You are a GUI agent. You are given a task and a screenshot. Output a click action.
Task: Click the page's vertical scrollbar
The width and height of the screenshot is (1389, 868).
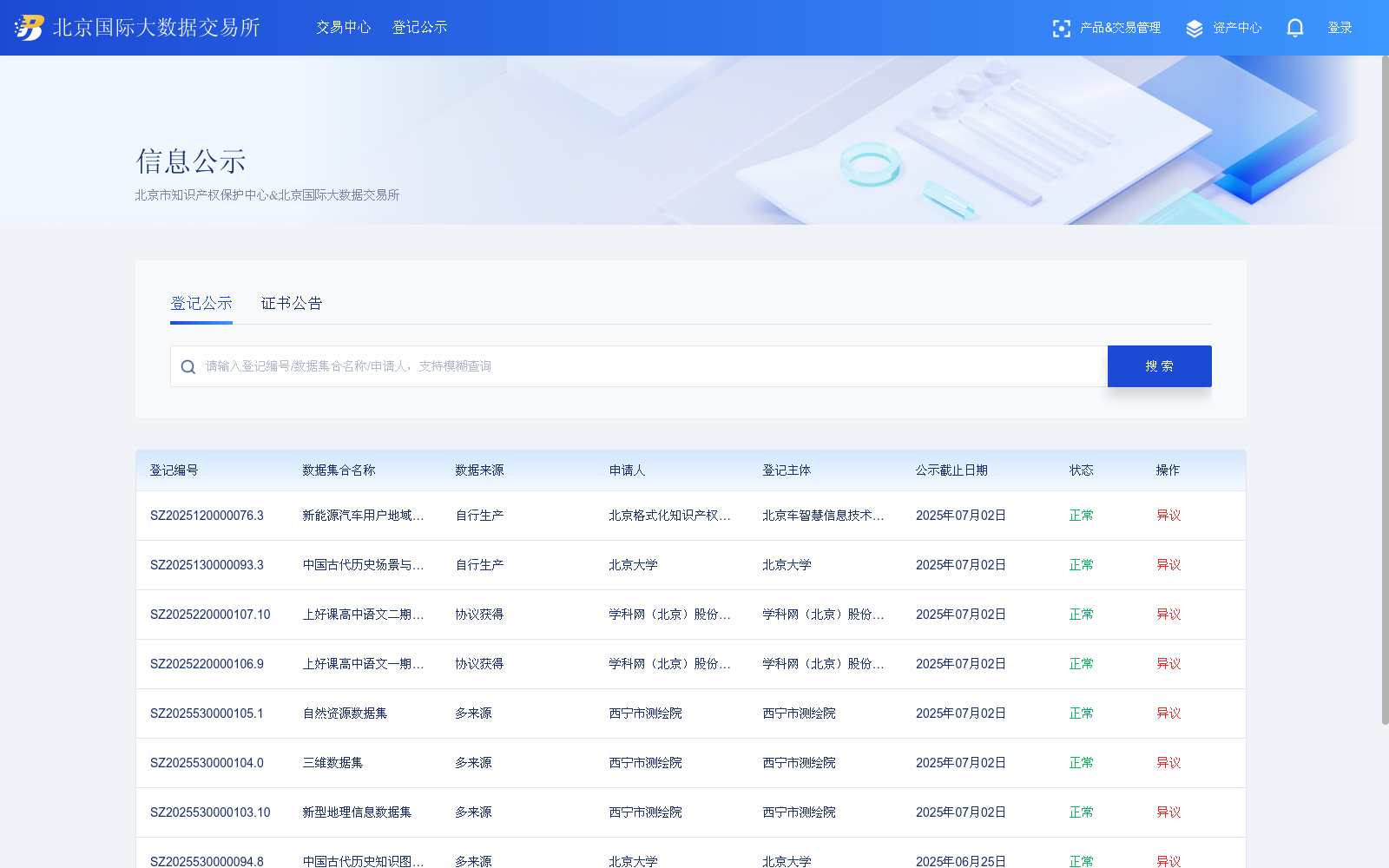[x=1385, y=390]
